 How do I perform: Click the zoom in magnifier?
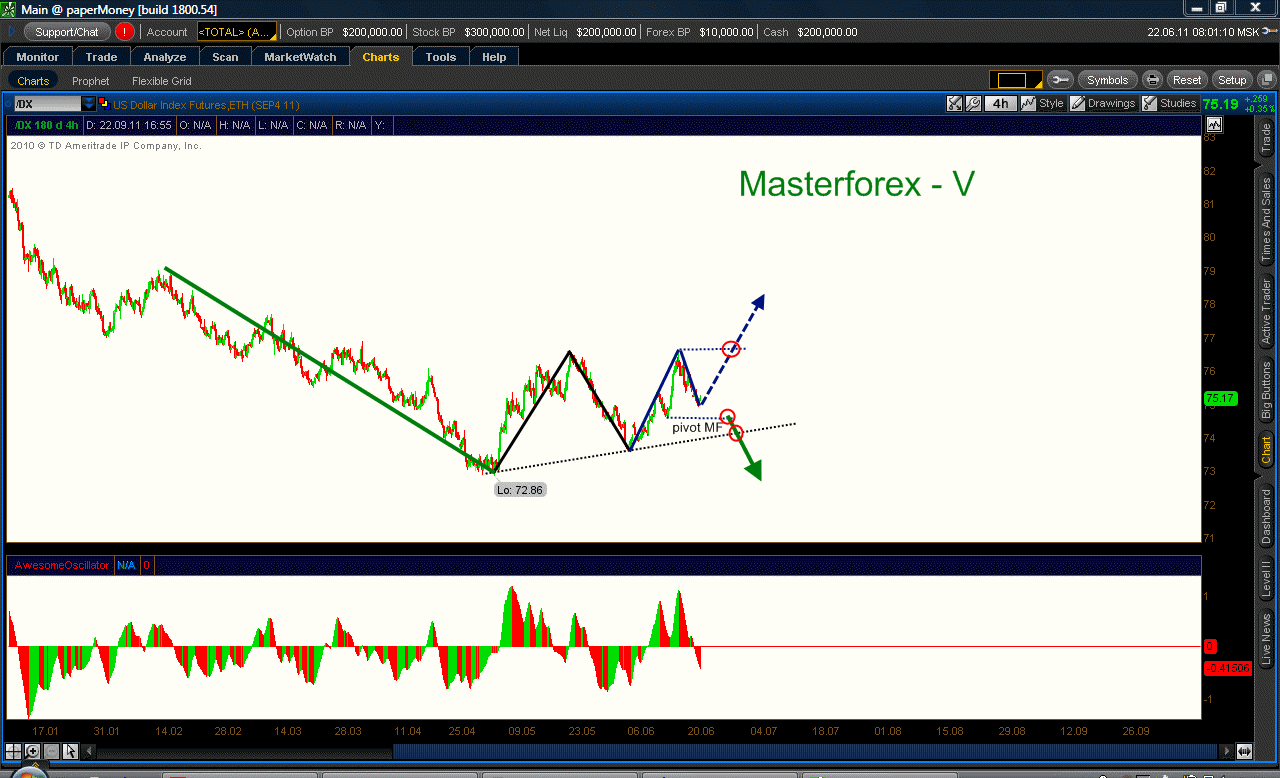(x=32, y=751)
